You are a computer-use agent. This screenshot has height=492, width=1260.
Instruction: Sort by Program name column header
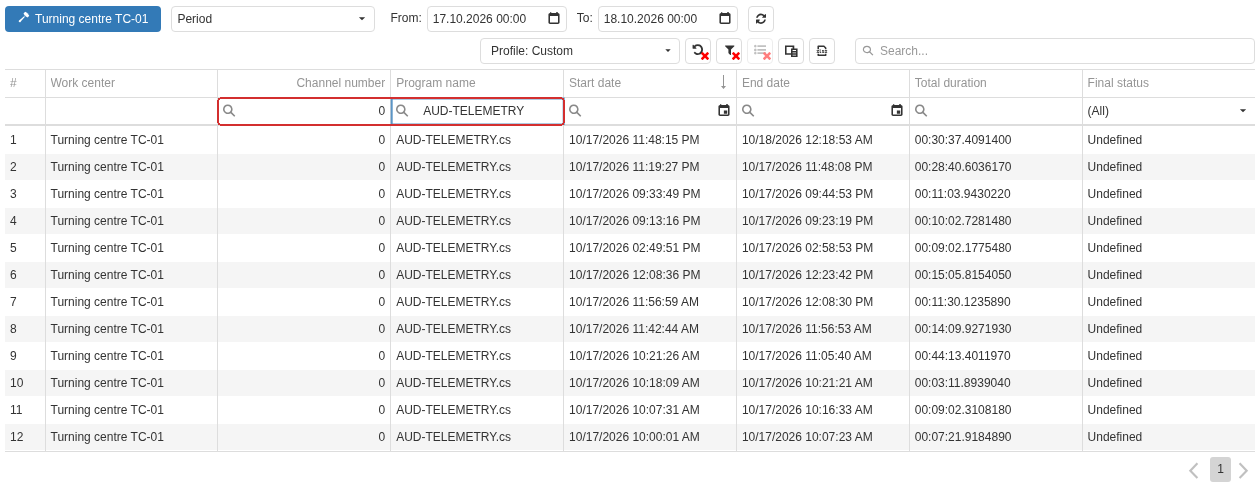point(477,83)
